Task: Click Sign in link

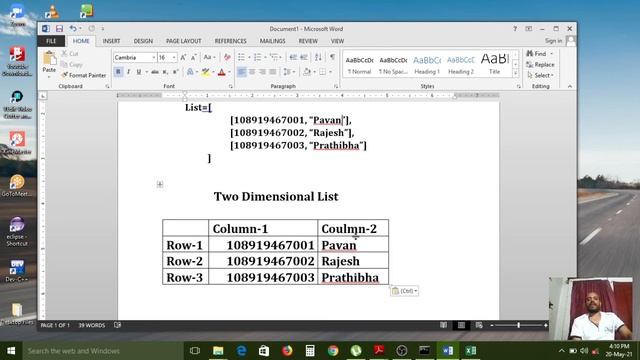Action: 553,41
